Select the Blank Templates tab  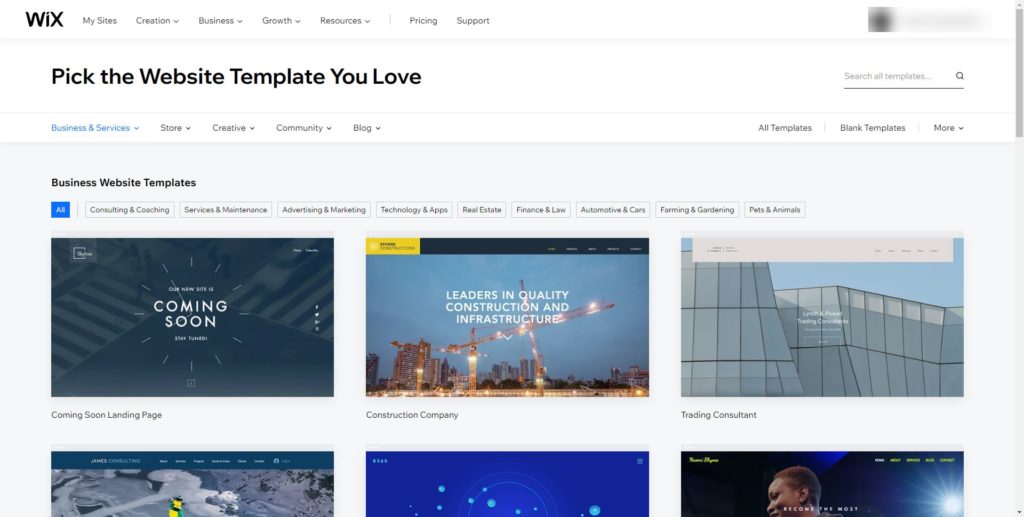(x=872, y=128)
